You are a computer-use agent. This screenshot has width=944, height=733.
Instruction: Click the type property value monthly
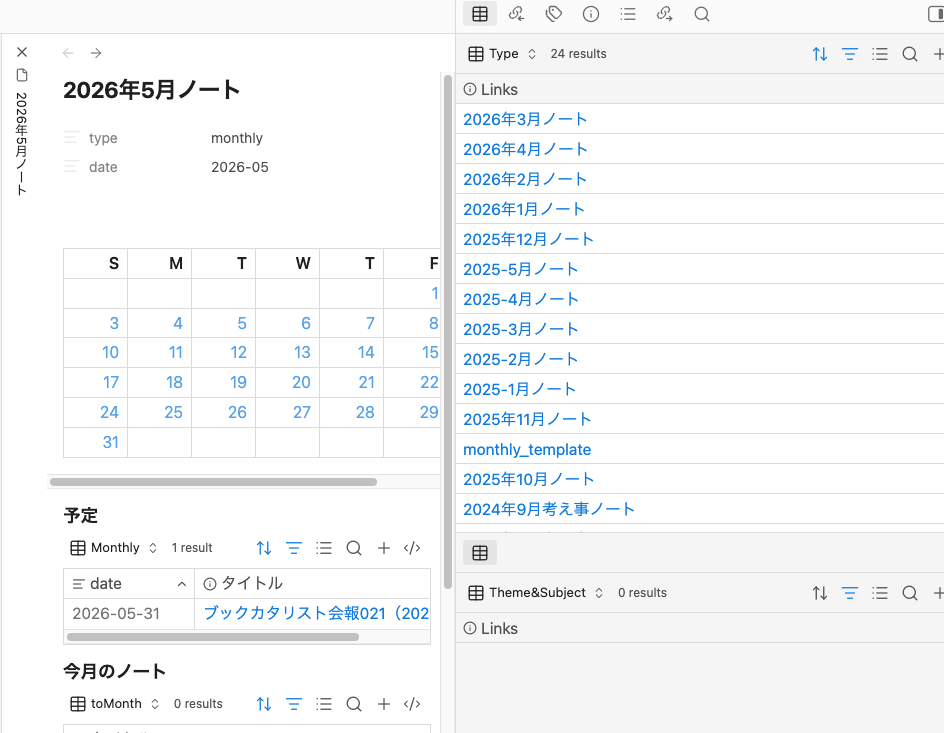[x=237, y=138]
